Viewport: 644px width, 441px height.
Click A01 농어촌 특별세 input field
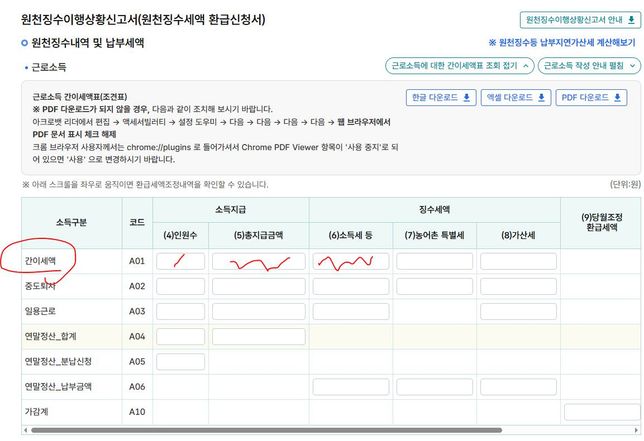[x=434, y=261]
